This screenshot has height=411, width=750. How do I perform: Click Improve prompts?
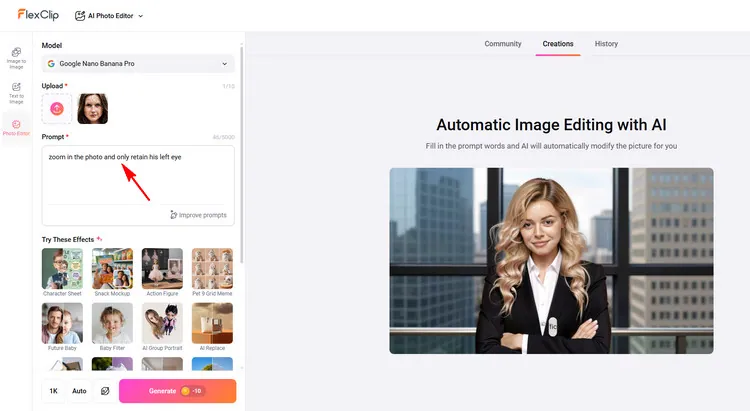click(198, 215)
